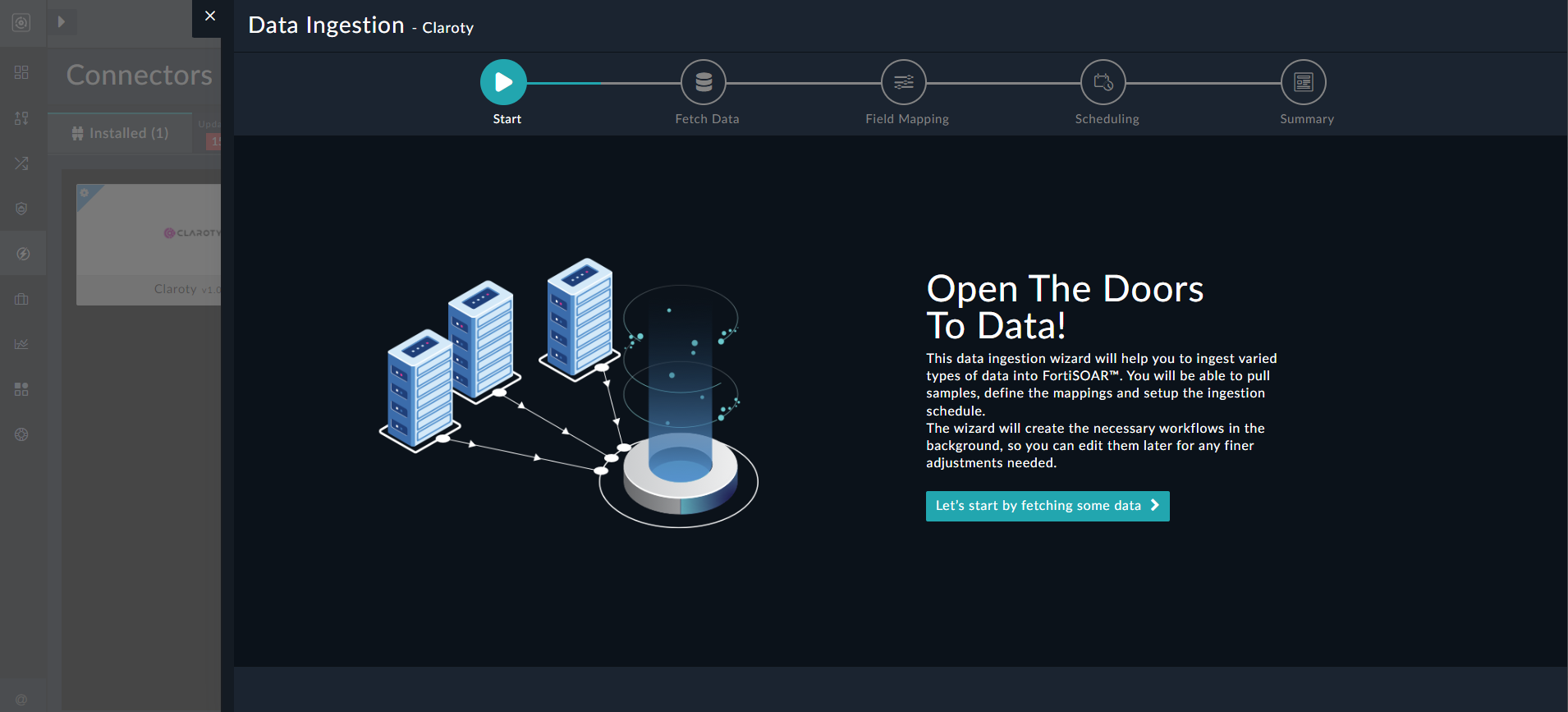Image resolution: width=1568 pixels, height=712 pixels.
Task: Select the lightning bolt automation sidebar icon
Action: [x=22, y=254]
